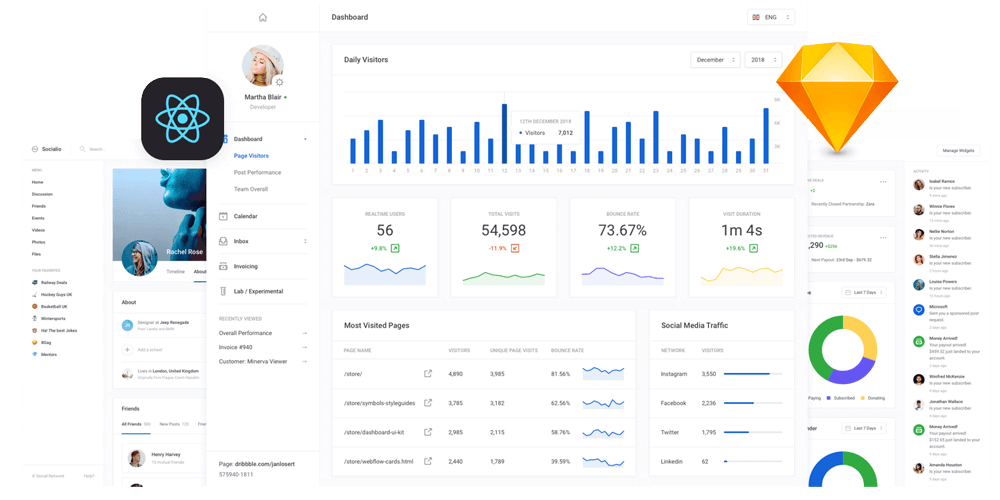Select the Lab / Experimental test tube icon
This screenshot has width=1000, height=500.
223,291
